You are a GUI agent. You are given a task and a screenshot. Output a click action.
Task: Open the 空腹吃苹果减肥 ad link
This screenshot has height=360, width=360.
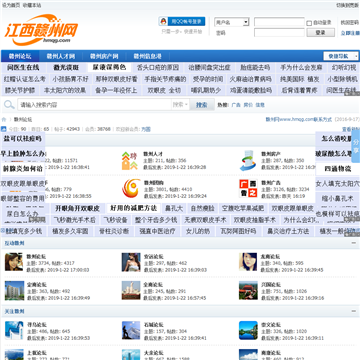243,209
